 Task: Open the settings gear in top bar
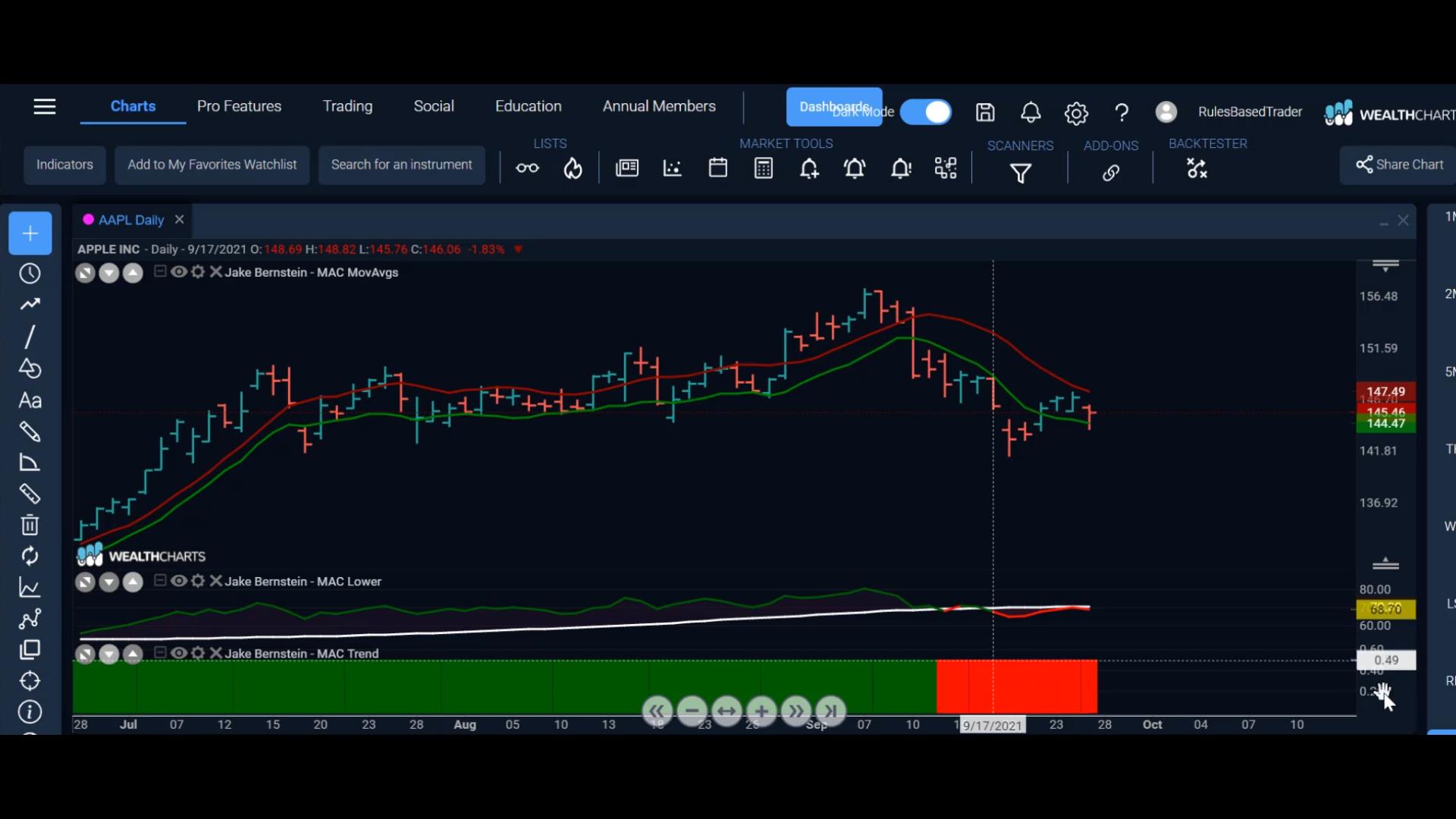(x=1076, y=113)
